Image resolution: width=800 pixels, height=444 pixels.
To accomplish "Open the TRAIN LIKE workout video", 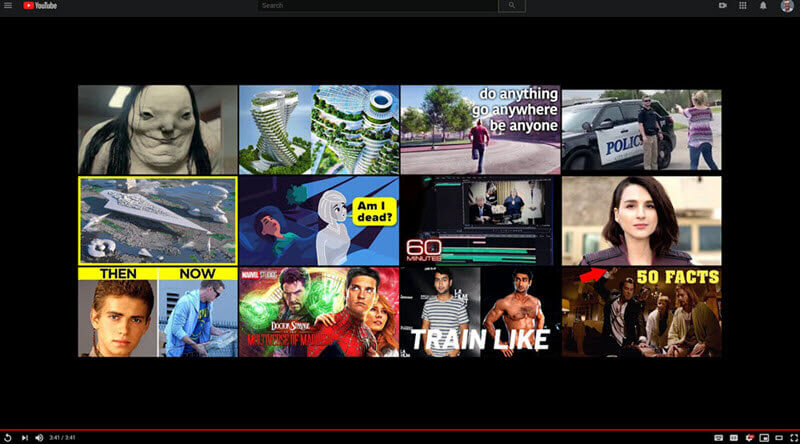I will tap(480, 312).
